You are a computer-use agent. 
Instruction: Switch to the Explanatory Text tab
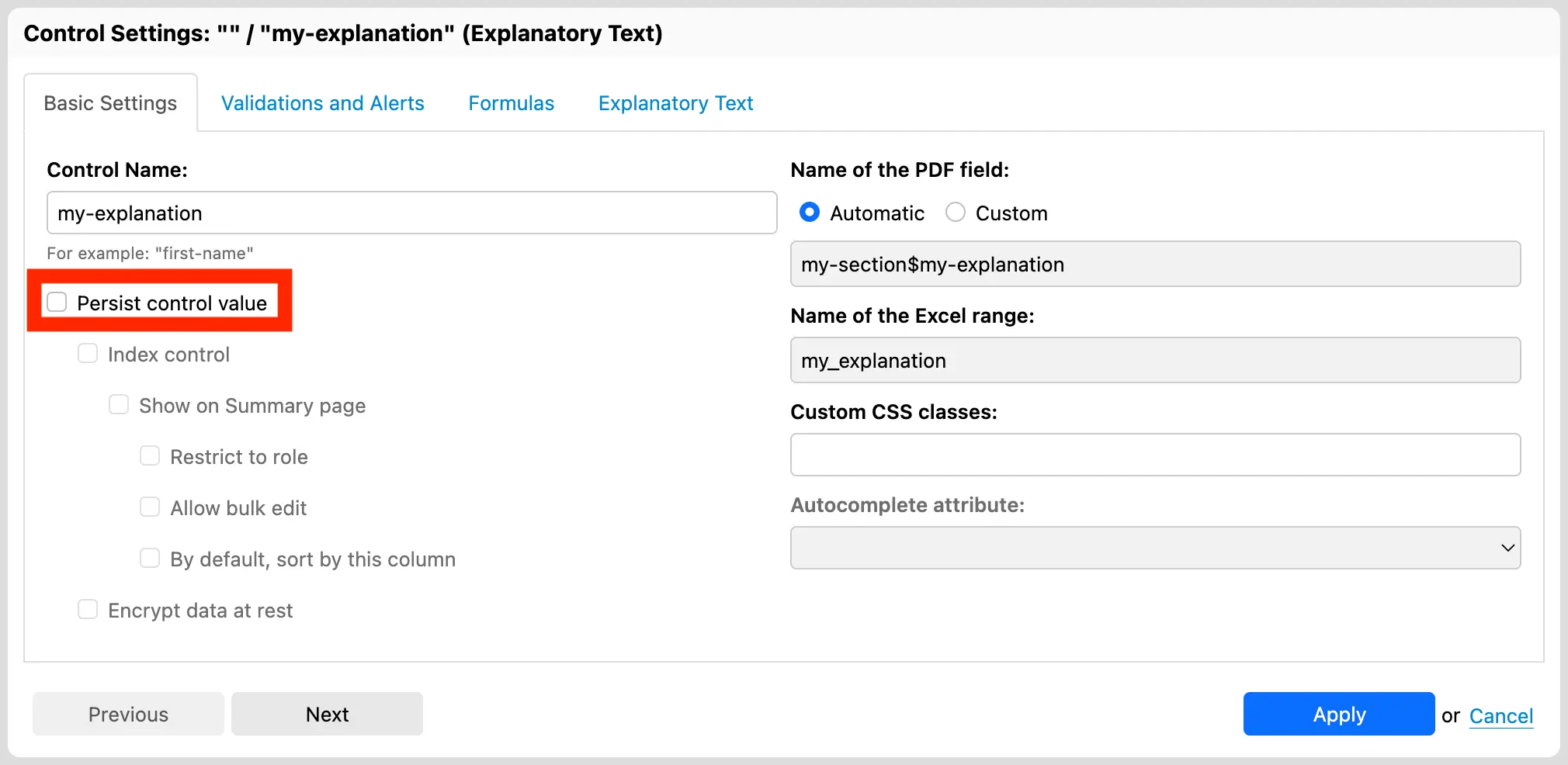pos(675,103)
